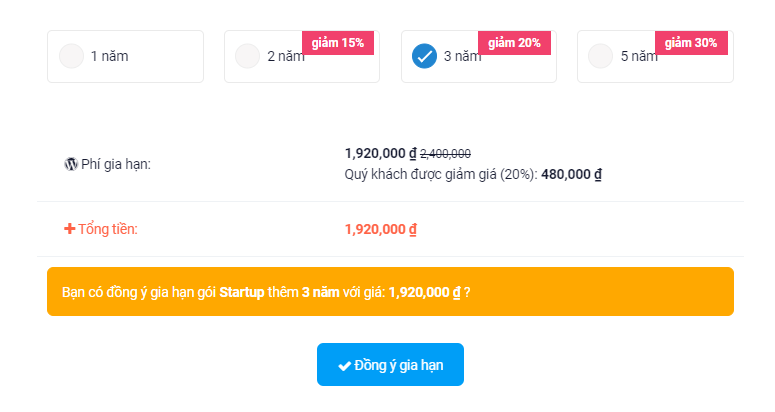Choose the 2 năm renewal radio circle
The height and width of the screenshot is (412, 775).
coord(247,56)
